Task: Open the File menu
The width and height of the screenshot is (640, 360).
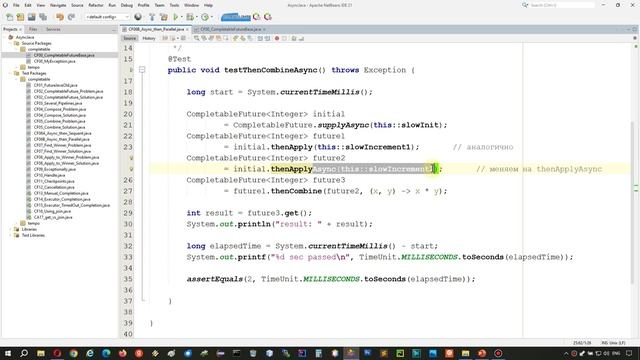Action: point(16,5)
